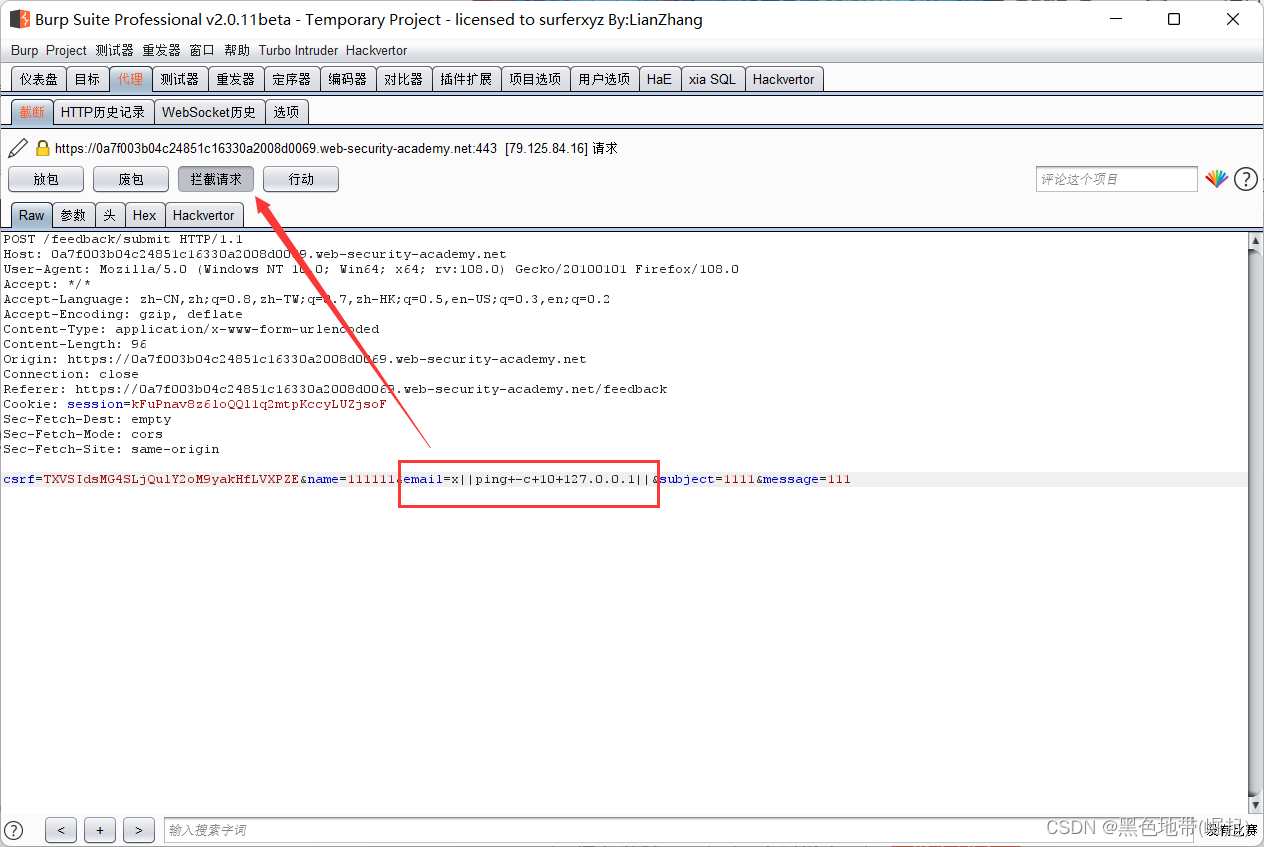Click the 评论这个项目 comment field
This screenshot has width=1264, height=847.
(x=1116, y=179)
